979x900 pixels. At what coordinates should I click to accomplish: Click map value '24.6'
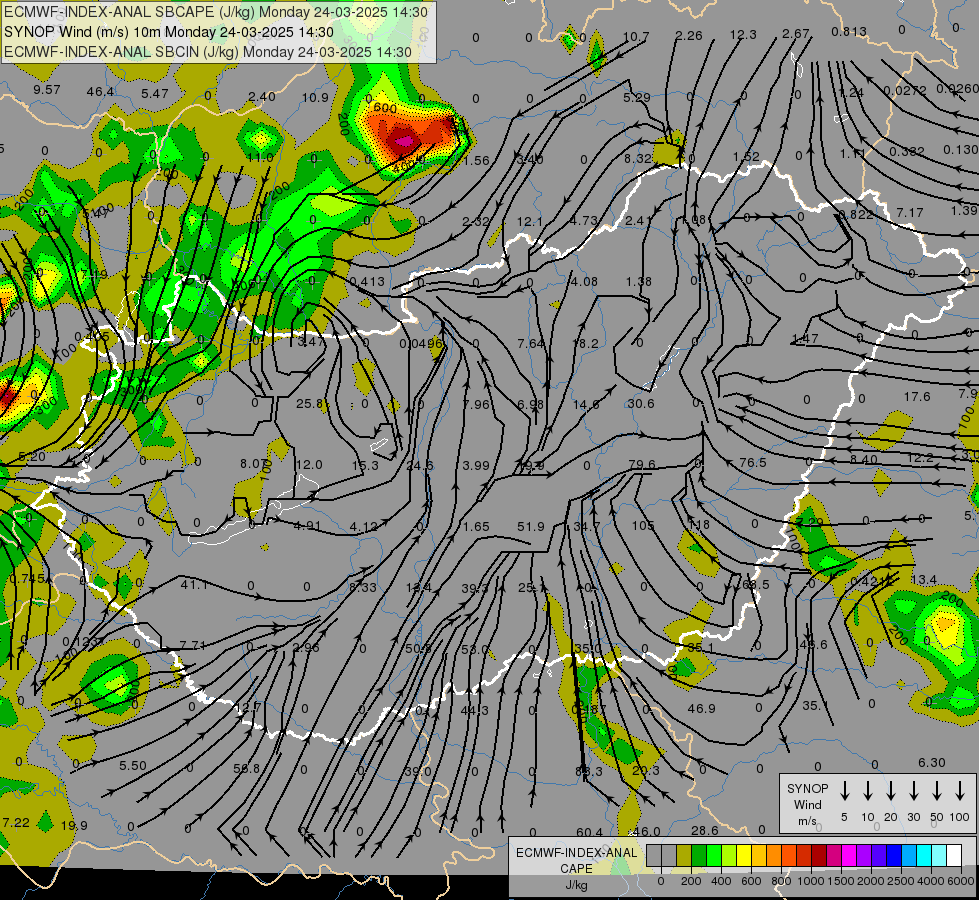[420, 465]
